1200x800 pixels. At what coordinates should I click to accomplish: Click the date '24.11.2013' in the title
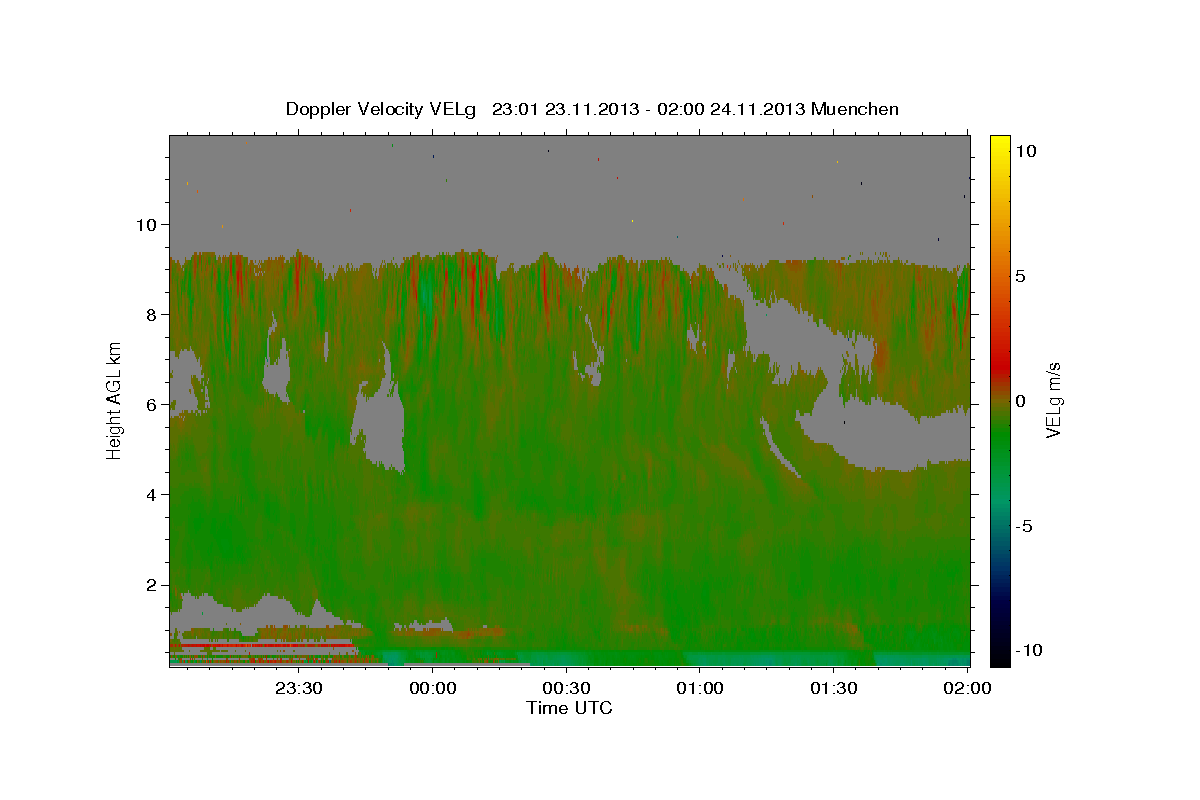coord(758,109)
